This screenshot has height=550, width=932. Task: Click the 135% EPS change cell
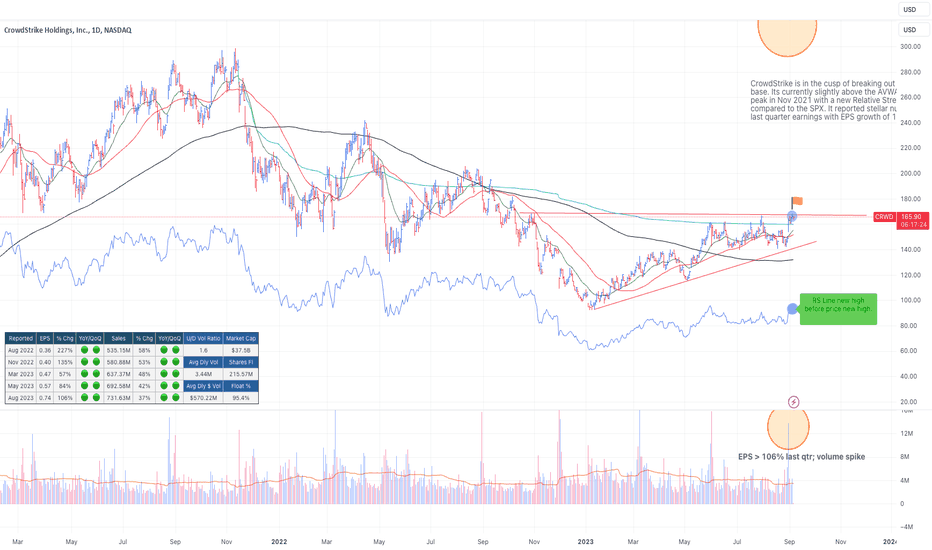coord(64,362)
